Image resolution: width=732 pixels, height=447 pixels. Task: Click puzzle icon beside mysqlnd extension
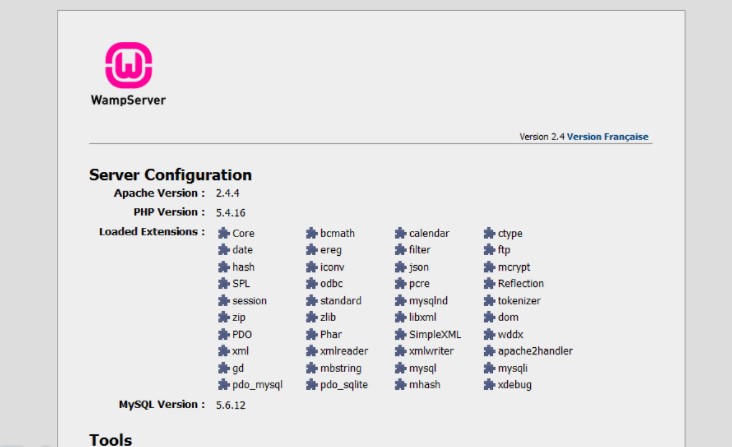click(400, 300)
